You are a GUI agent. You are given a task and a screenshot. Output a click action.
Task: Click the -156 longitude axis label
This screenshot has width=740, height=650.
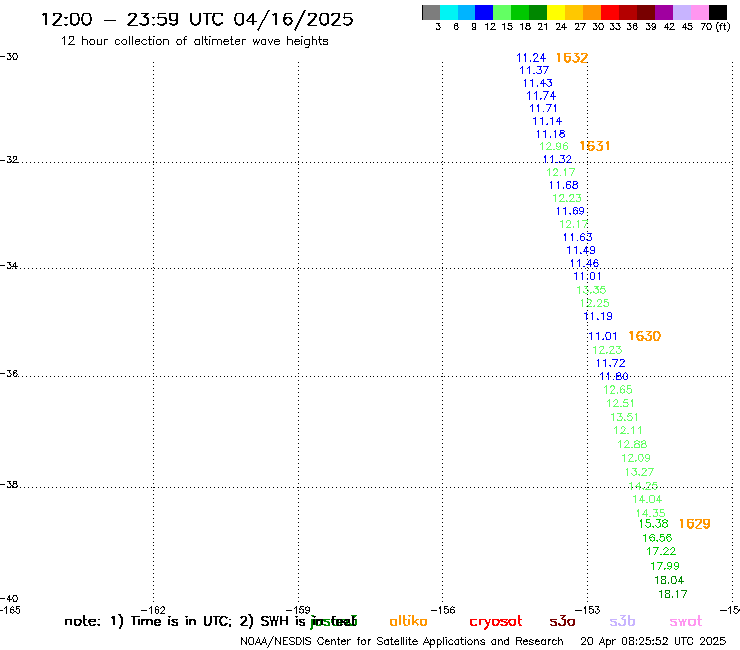tap(443, 611)
